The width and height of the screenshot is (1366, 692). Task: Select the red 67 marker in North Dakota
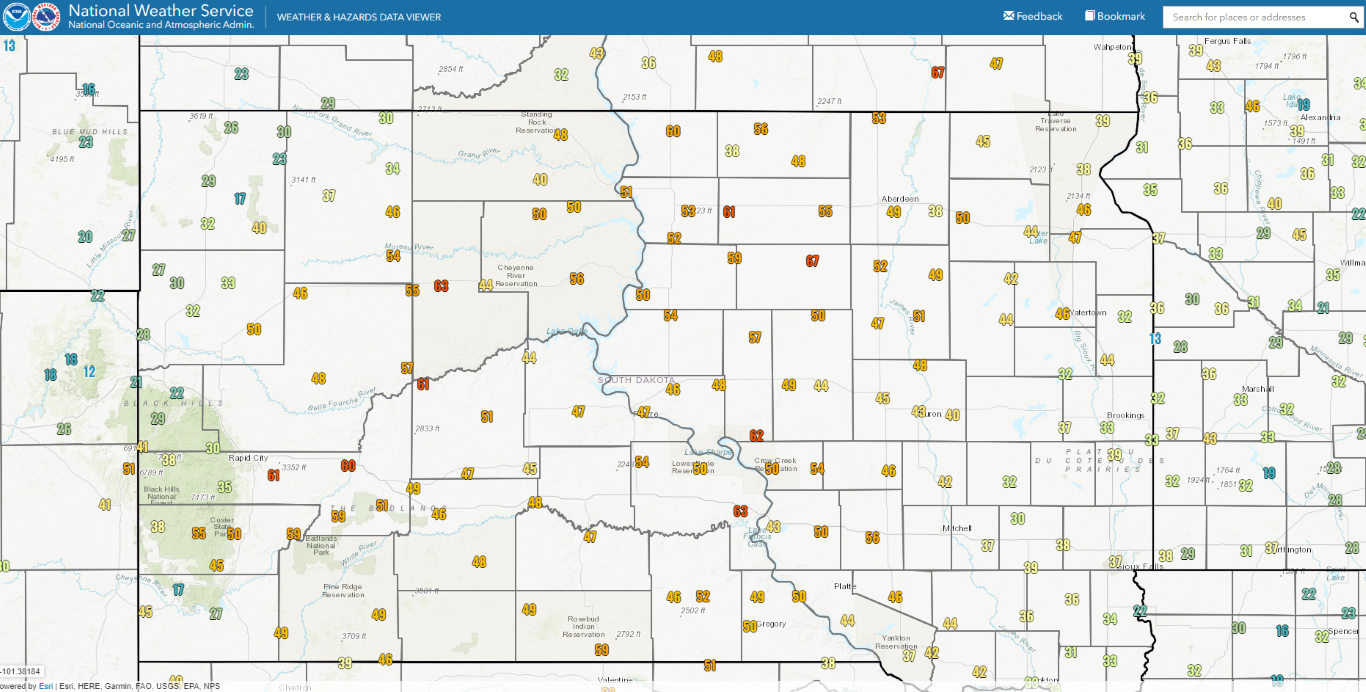[938, 73]
